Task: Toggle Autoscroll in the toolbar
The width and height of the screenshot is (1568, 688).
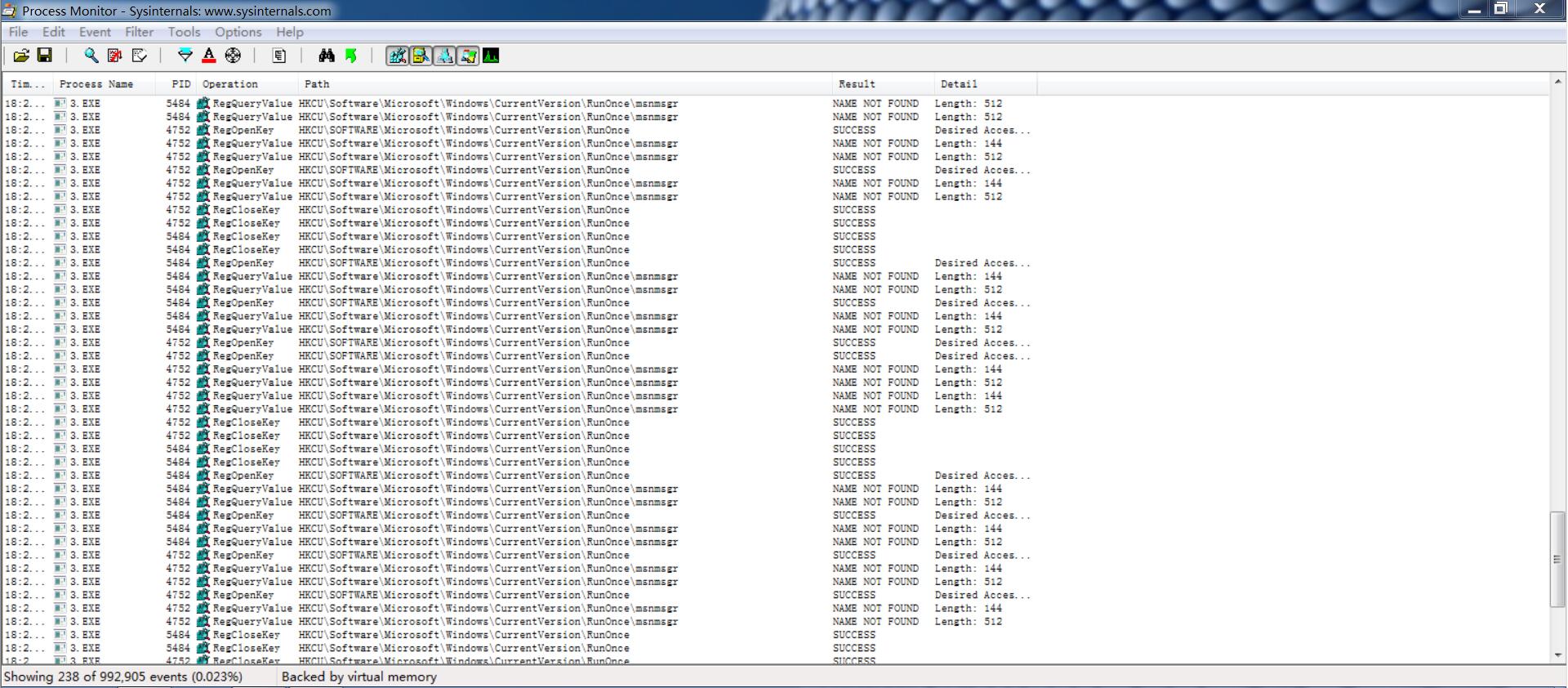Action: (x=115, y=56)
